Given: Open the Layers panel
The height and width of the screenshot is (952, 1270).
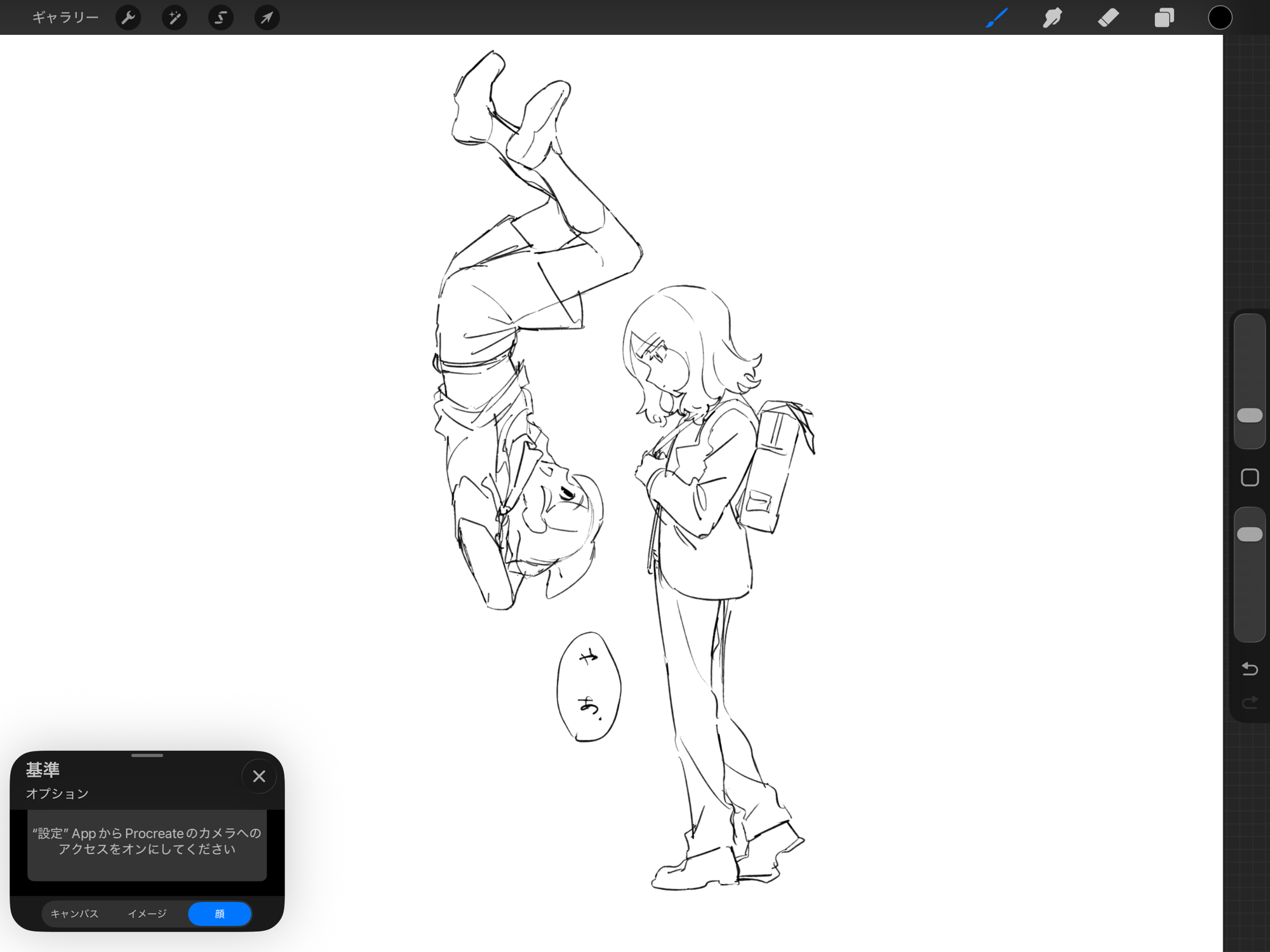Looking at the screenshot, I should click(1163, 17).
